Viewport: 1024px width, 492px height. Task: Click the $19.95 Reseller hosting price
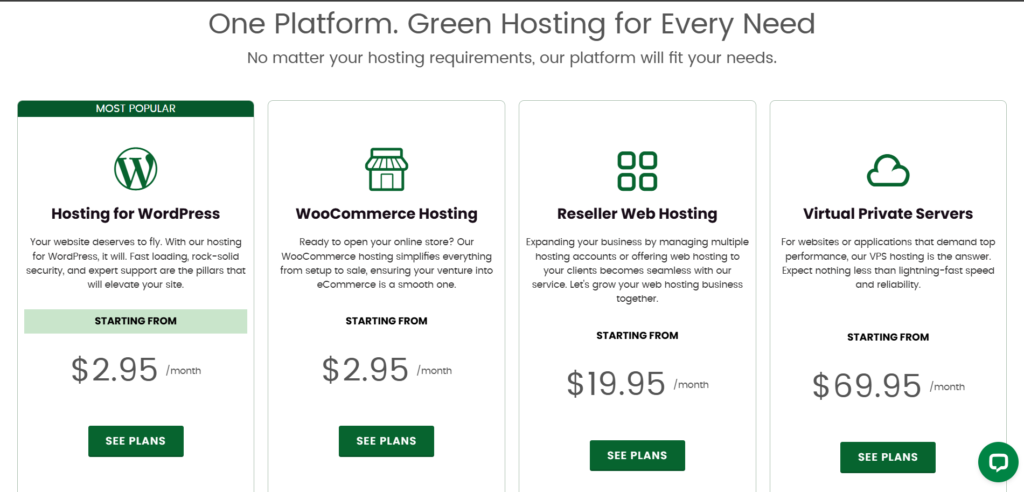click(x=616, y=384)
